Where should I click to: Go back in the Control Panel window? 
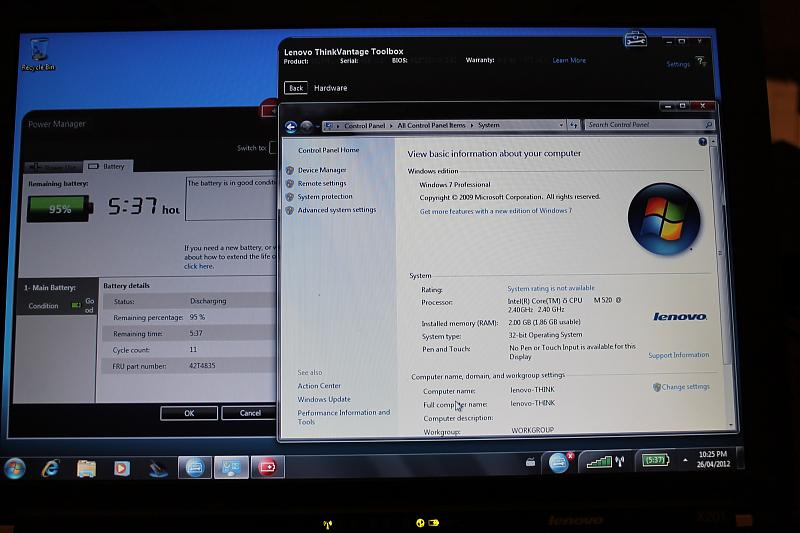click(x=291, y=127)
